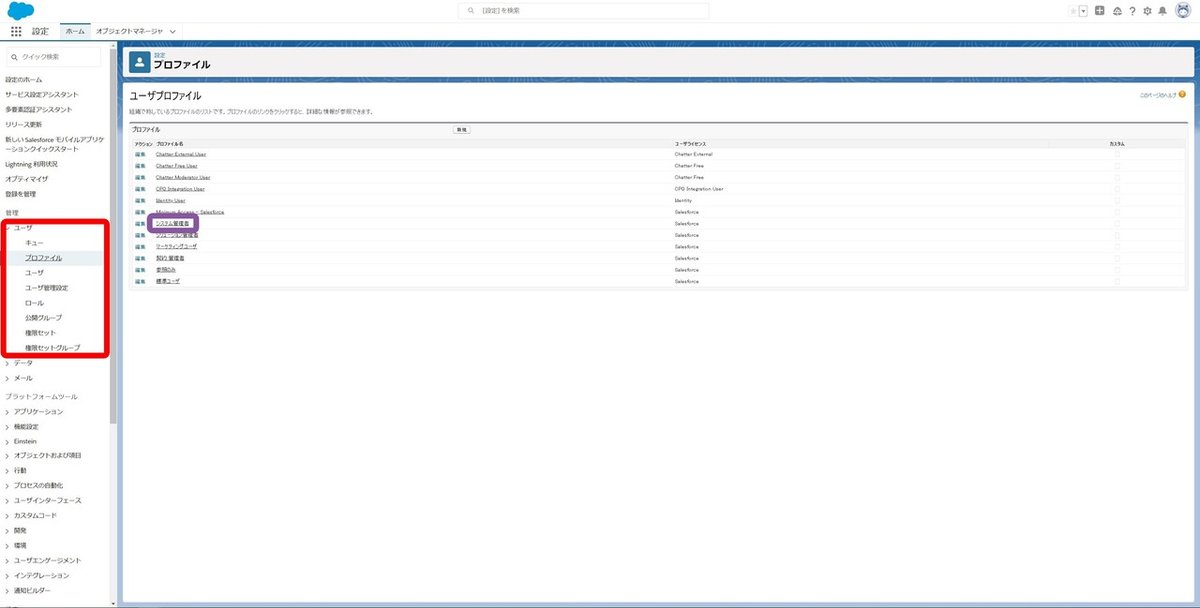Screen dimensions: 1200x608
Task: Open オプティマイザ in sidebar
Action: tap(27, 178)
